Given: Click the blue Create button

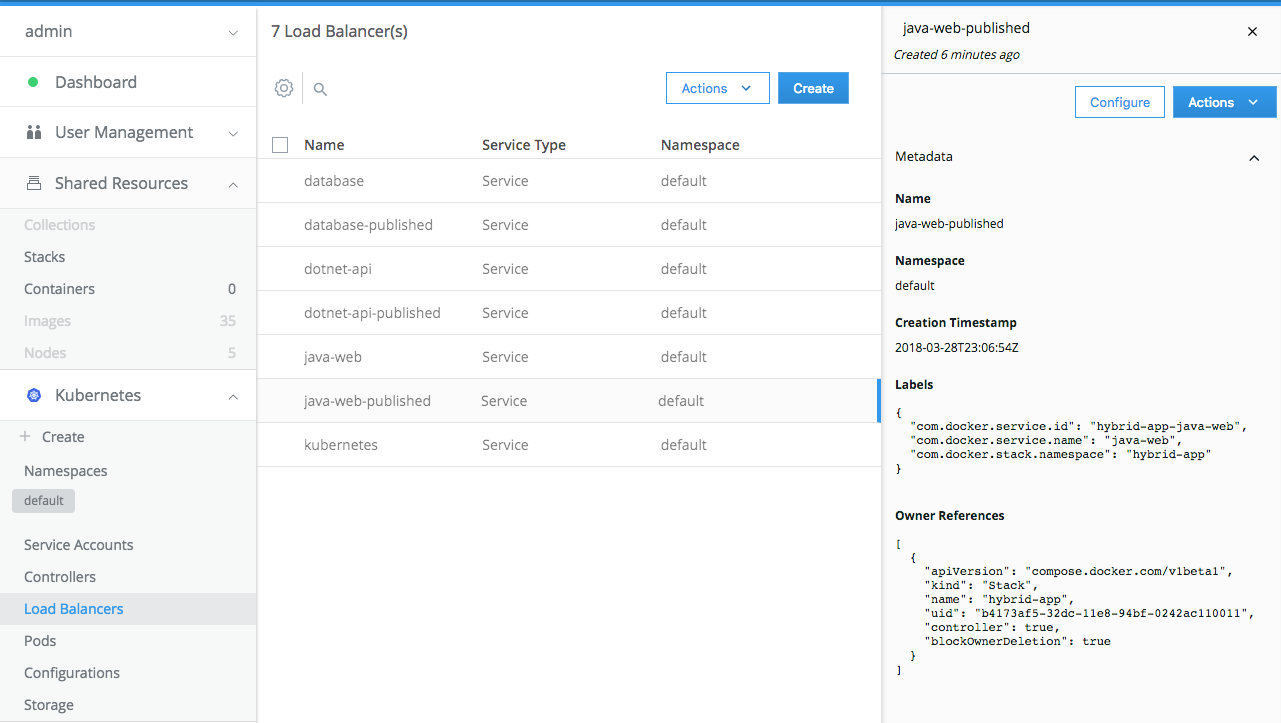Looking at the screenshot, I should (813, 88).
